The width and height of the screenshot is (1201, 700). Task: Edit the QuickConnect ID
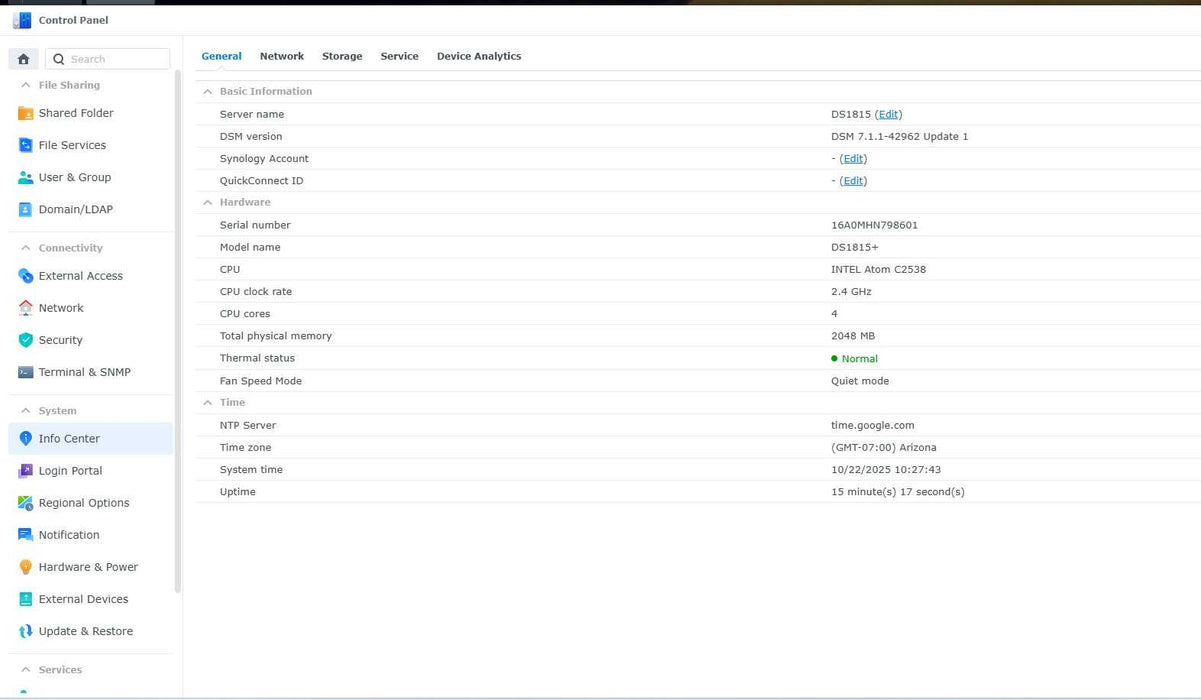coord(852,180)
